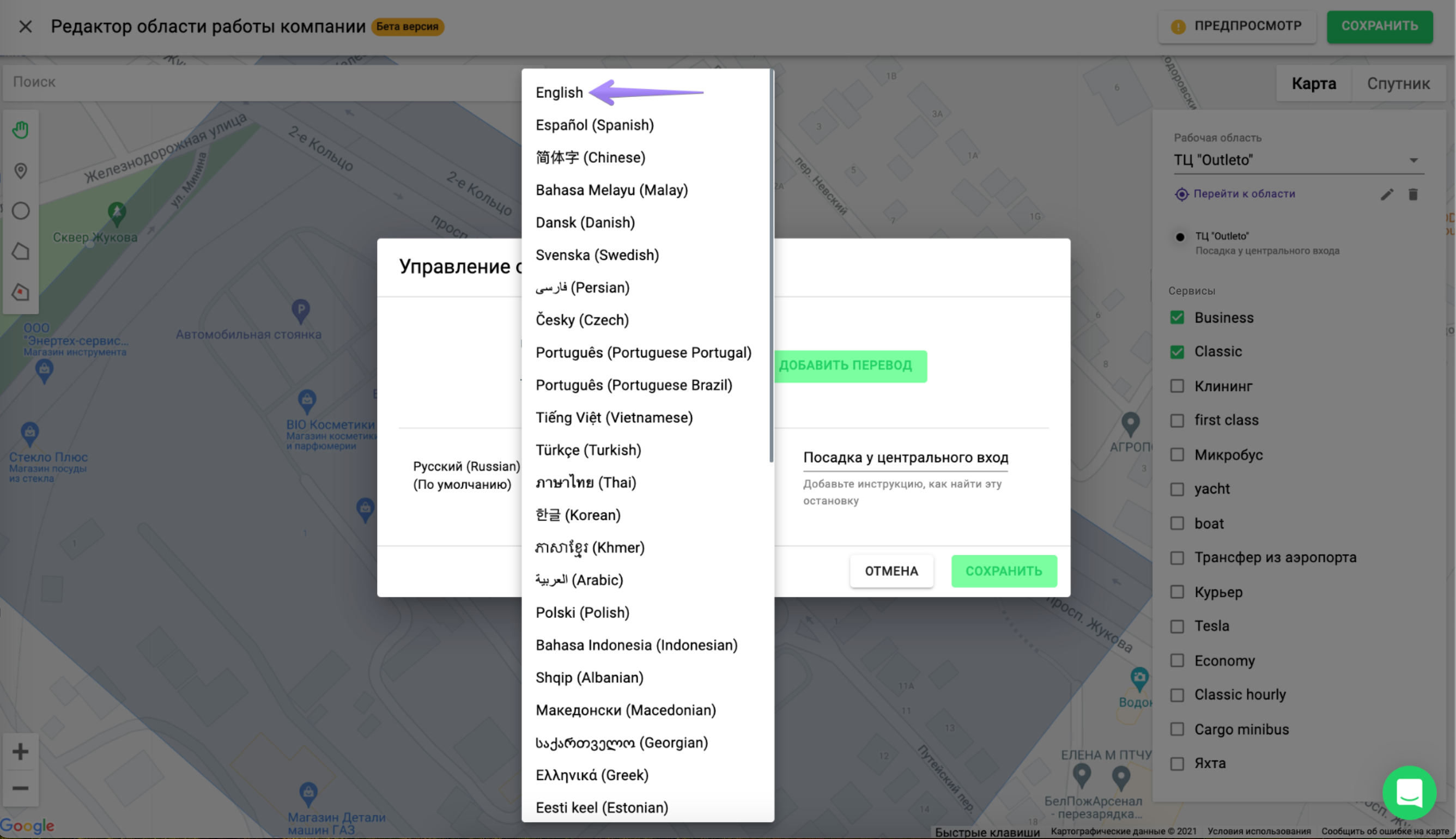The height and width of the screenshot is (839, 1456).
Task: Choose English from language list
Action: point(559,93)
